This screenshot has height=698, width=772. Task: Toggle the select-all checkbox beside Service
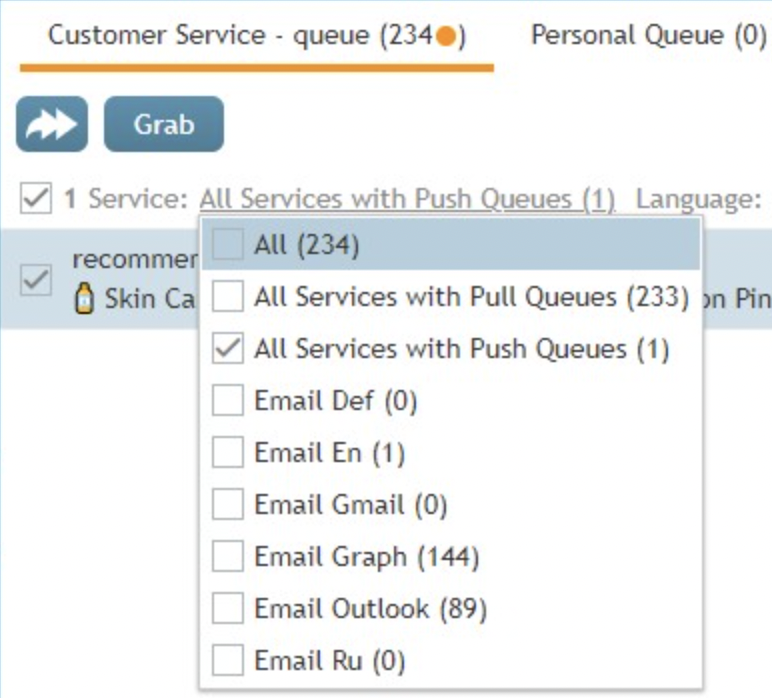click(x=35, y=199)
